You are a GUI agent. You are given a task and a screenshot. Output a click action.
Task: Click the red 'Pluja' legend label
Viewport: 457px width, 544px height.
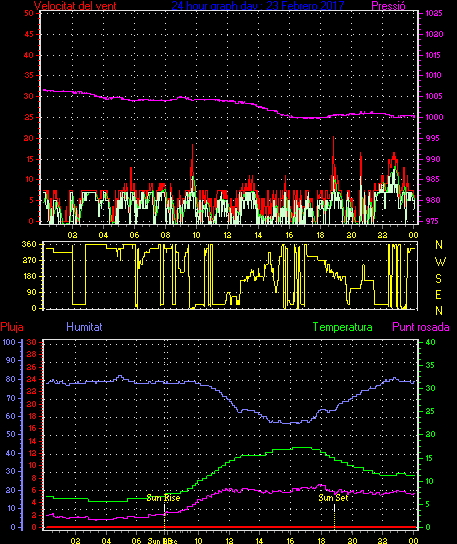click(x=12, y=327)
